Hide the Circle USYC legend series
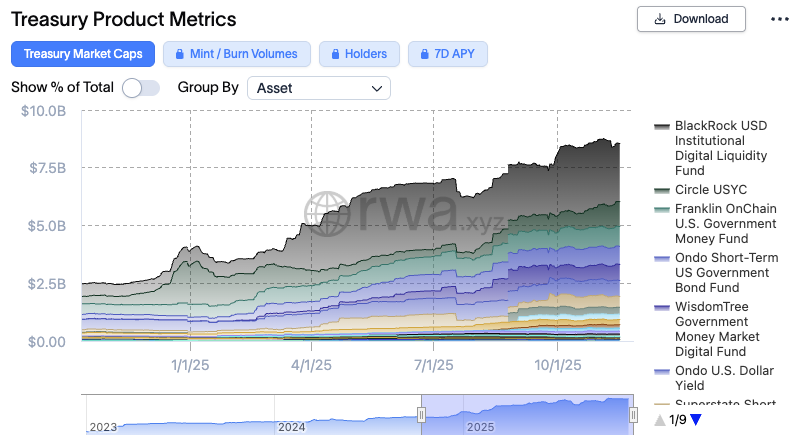 pos(710,190)
